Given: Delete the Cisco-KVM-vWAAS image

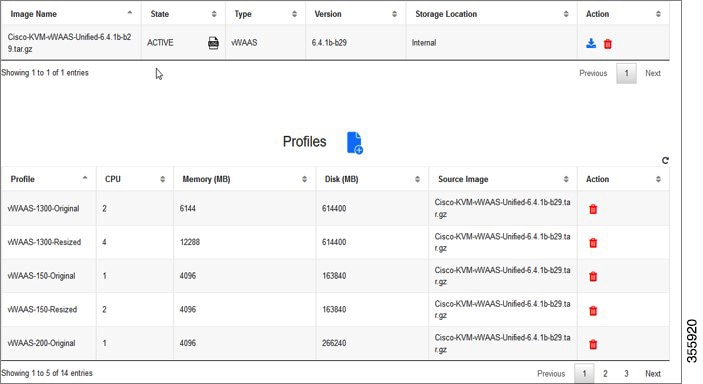Looking at the screenshot, I should (608, 44).
